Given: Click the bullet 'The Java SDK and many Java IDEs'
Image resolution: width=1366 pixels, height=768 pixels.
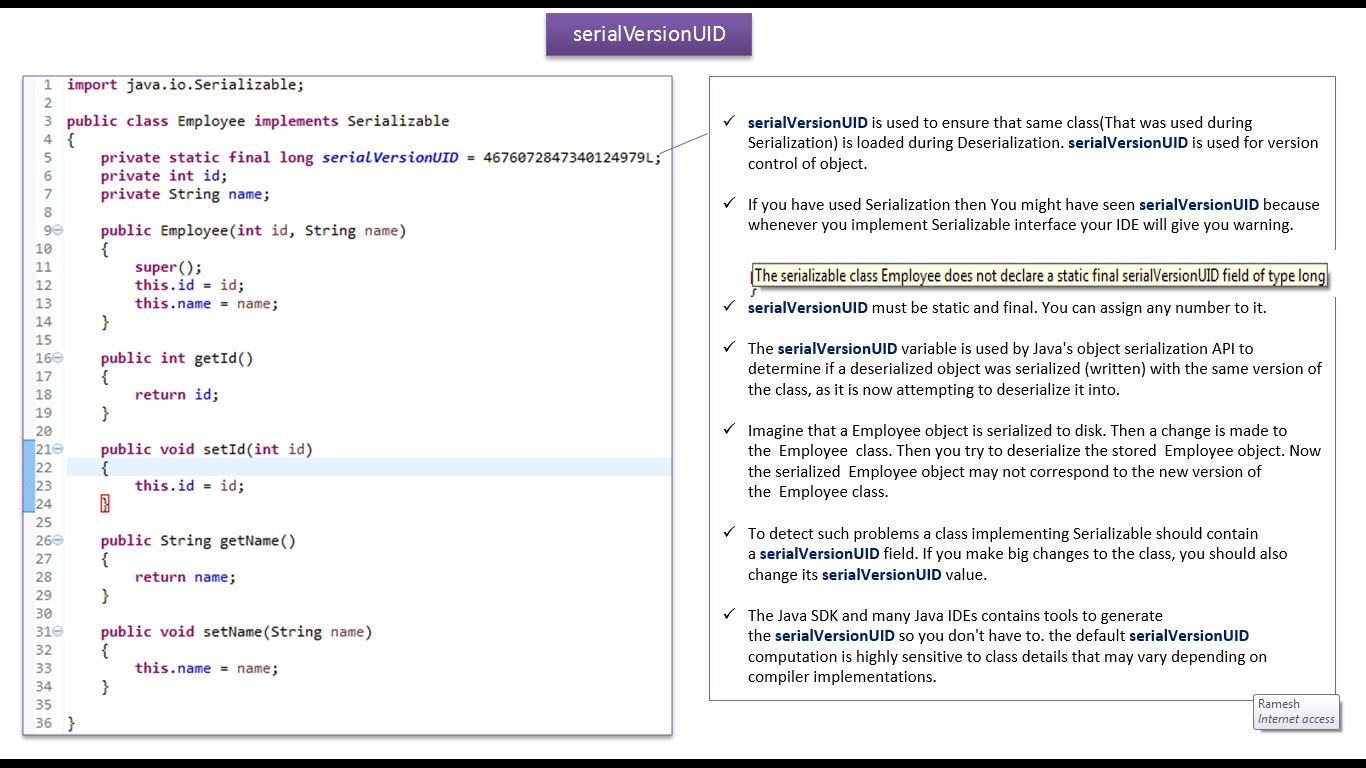Looking at the screenshot, I should tap(1007, 646).
